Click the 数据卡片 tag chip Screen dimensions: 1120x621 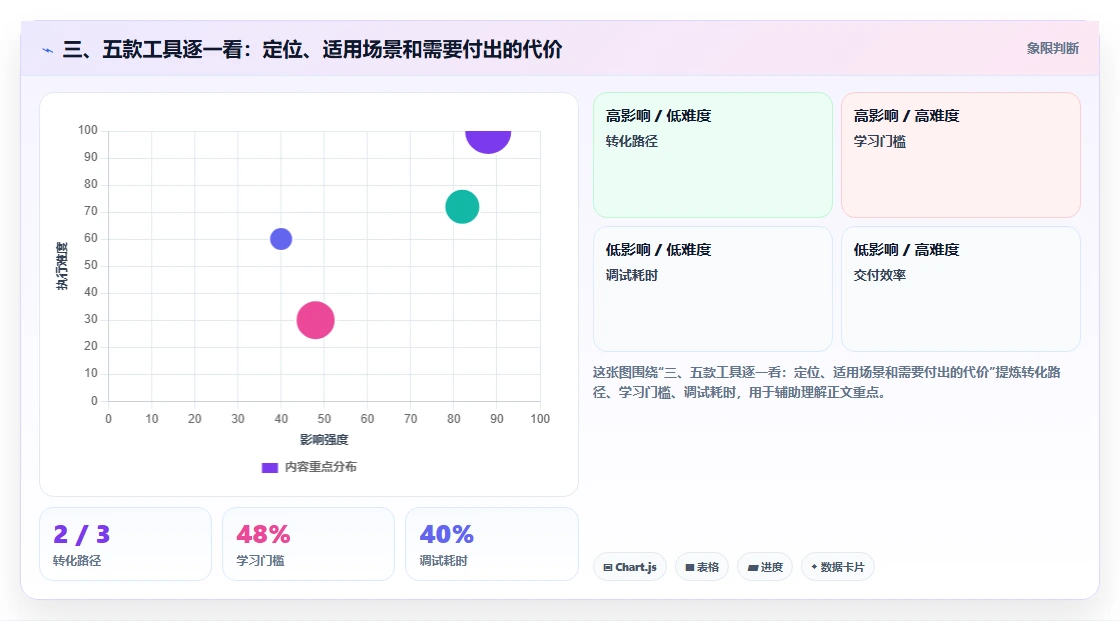(838, 567)
